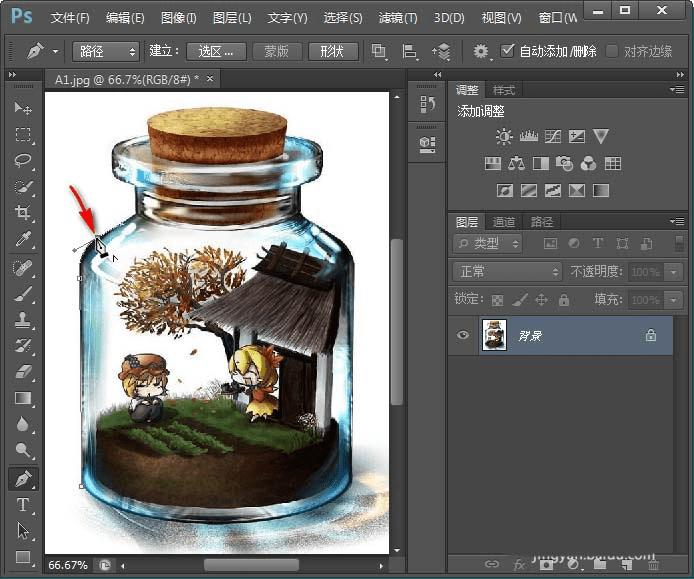
Task: Click the lock transparent pixels icon
Action: (497, 299)
